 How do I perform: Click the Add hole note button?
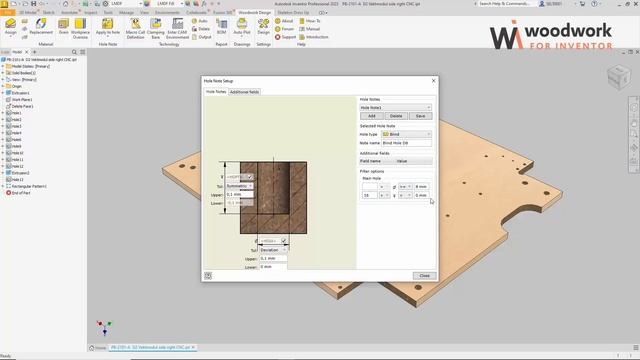coord(371,116)
